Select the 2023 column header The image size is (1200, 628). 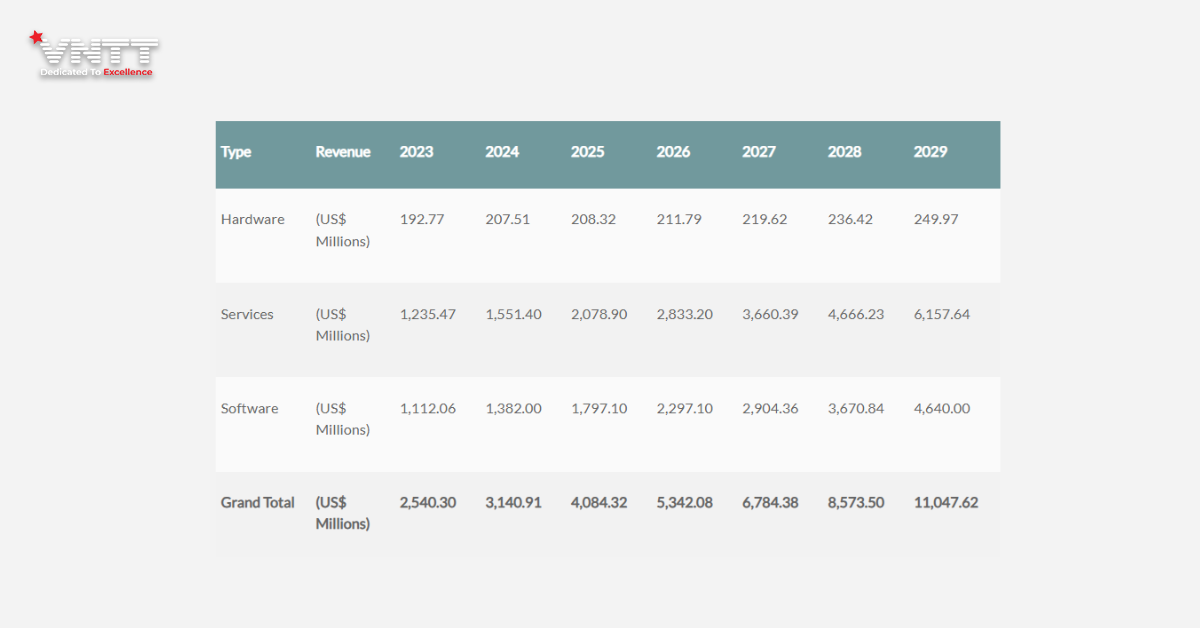click(x=417, y=152)
